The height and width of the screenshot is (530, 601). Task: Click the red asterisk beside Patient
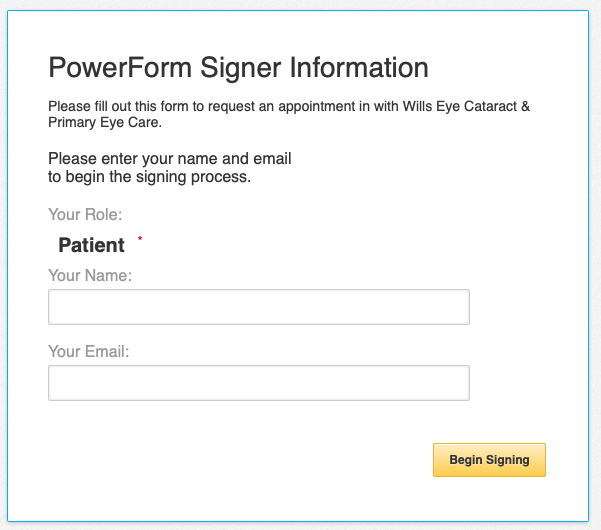[141, 239]
